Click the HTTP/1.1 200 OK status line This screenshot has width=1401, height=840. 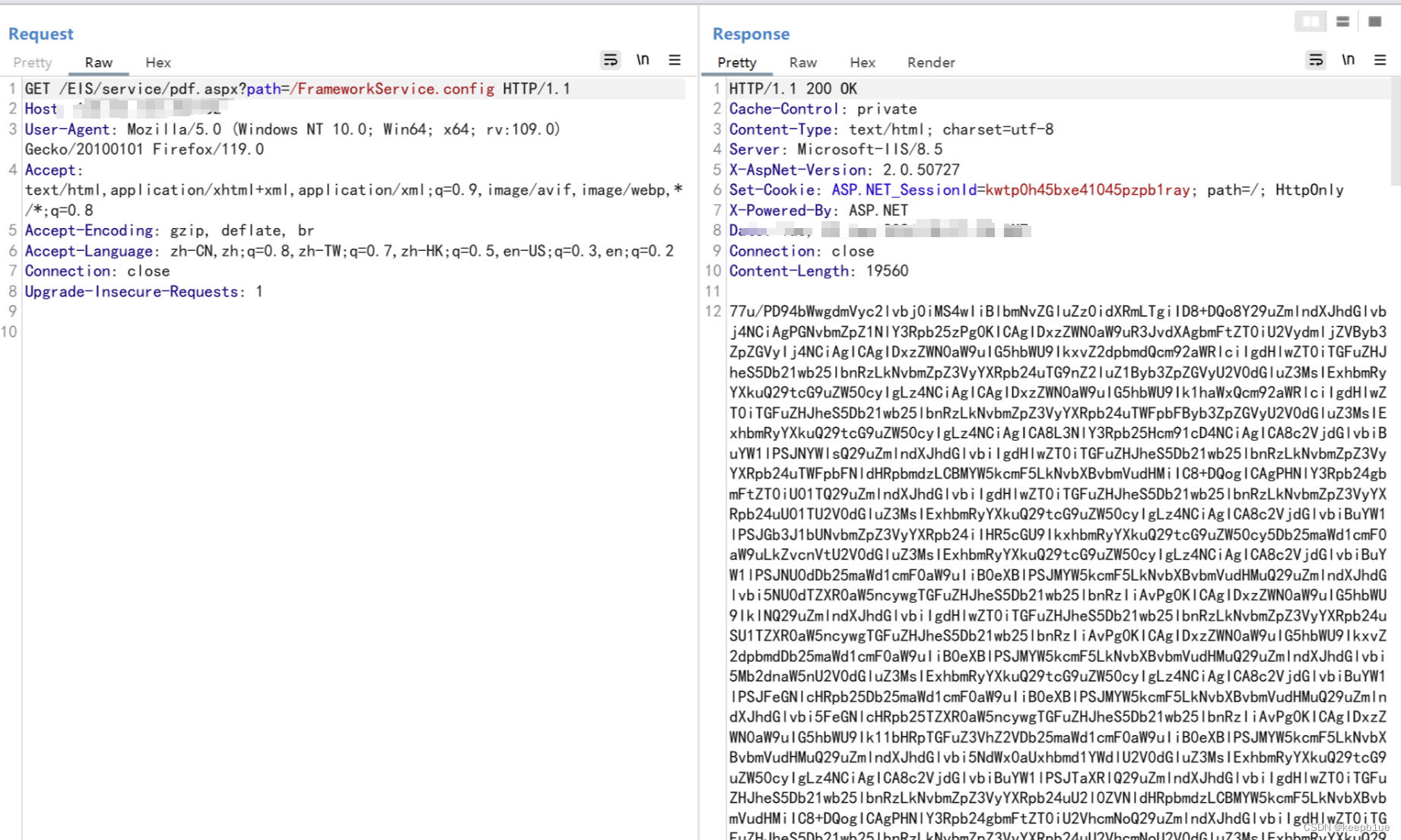793,89
